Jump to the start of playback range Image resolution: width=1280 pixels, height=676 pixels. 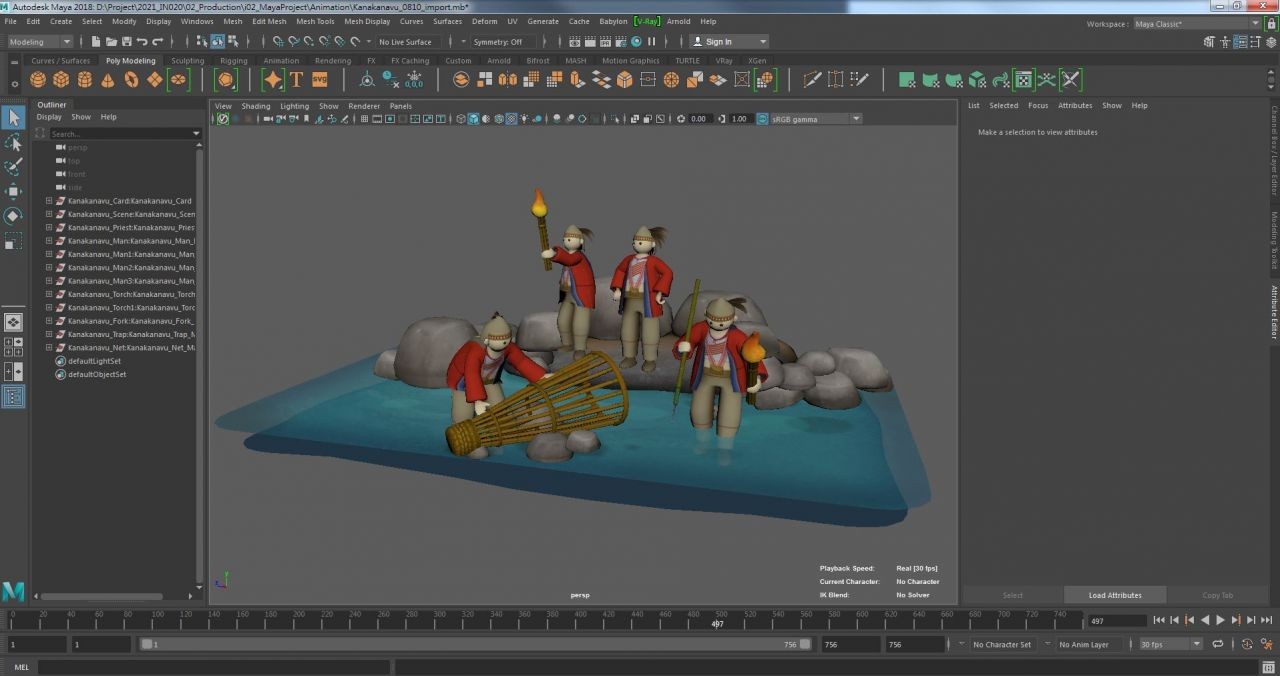coord(1159,621)
